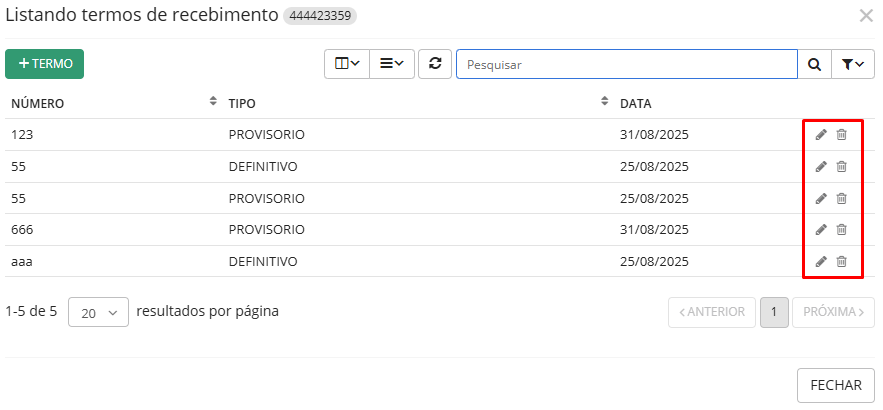Edit the term numbered 123

pyautogui.click(x=821, y=135)
